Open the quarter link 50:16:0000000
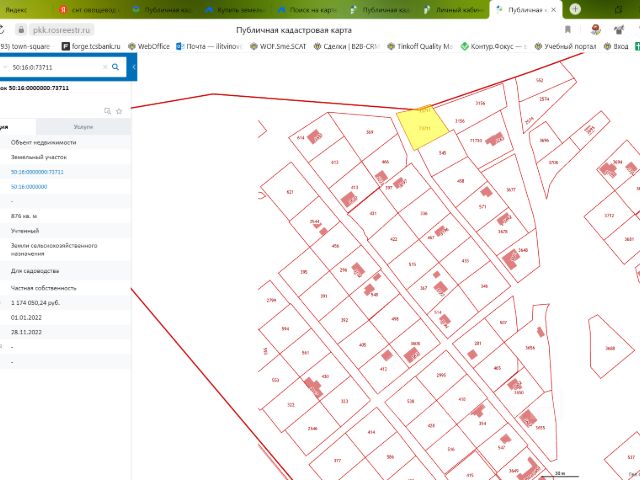640x480 pixels. pos(29,187)
